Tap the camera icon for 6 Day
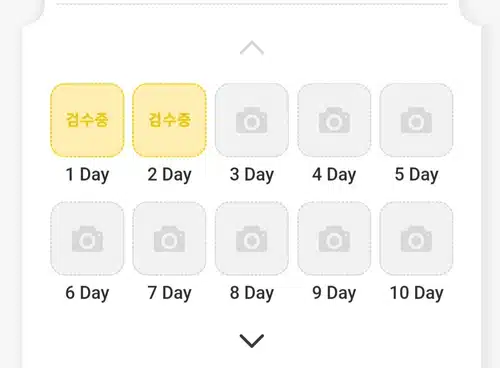500x368 pixels. (x=87, y=238)
